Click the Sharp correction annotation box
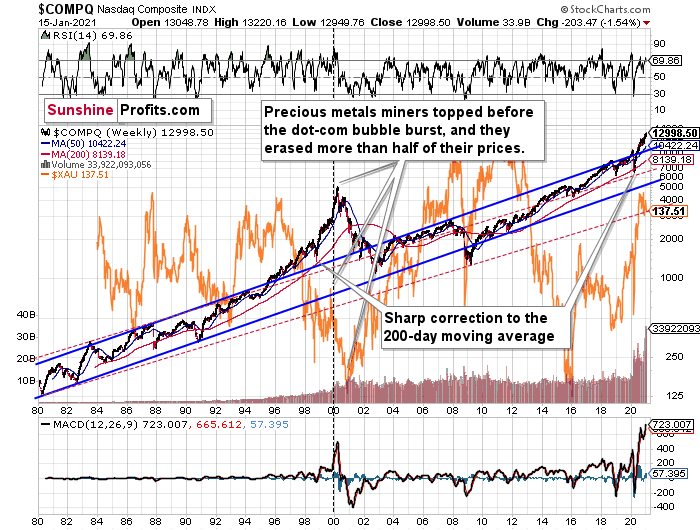Image resolution: width=700 pixels, height=530 pixels. 476,327
